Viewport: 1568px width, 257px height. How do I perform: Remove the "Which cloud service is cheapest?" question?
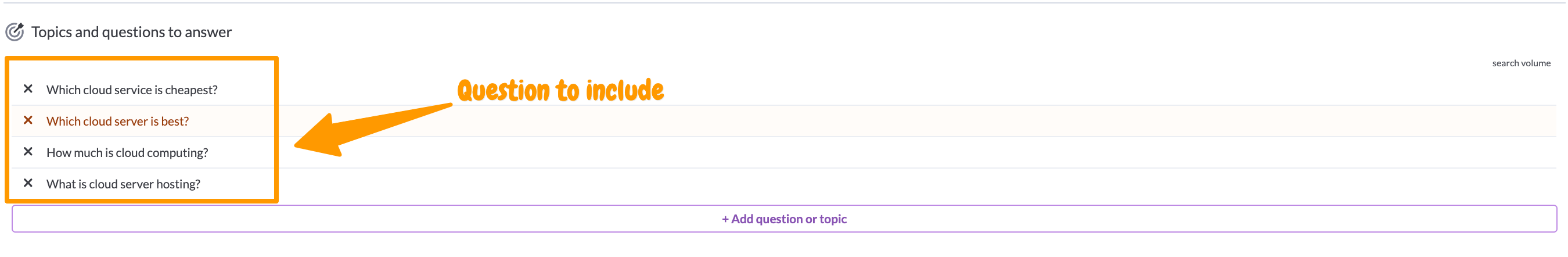click(x=28, y=89)
